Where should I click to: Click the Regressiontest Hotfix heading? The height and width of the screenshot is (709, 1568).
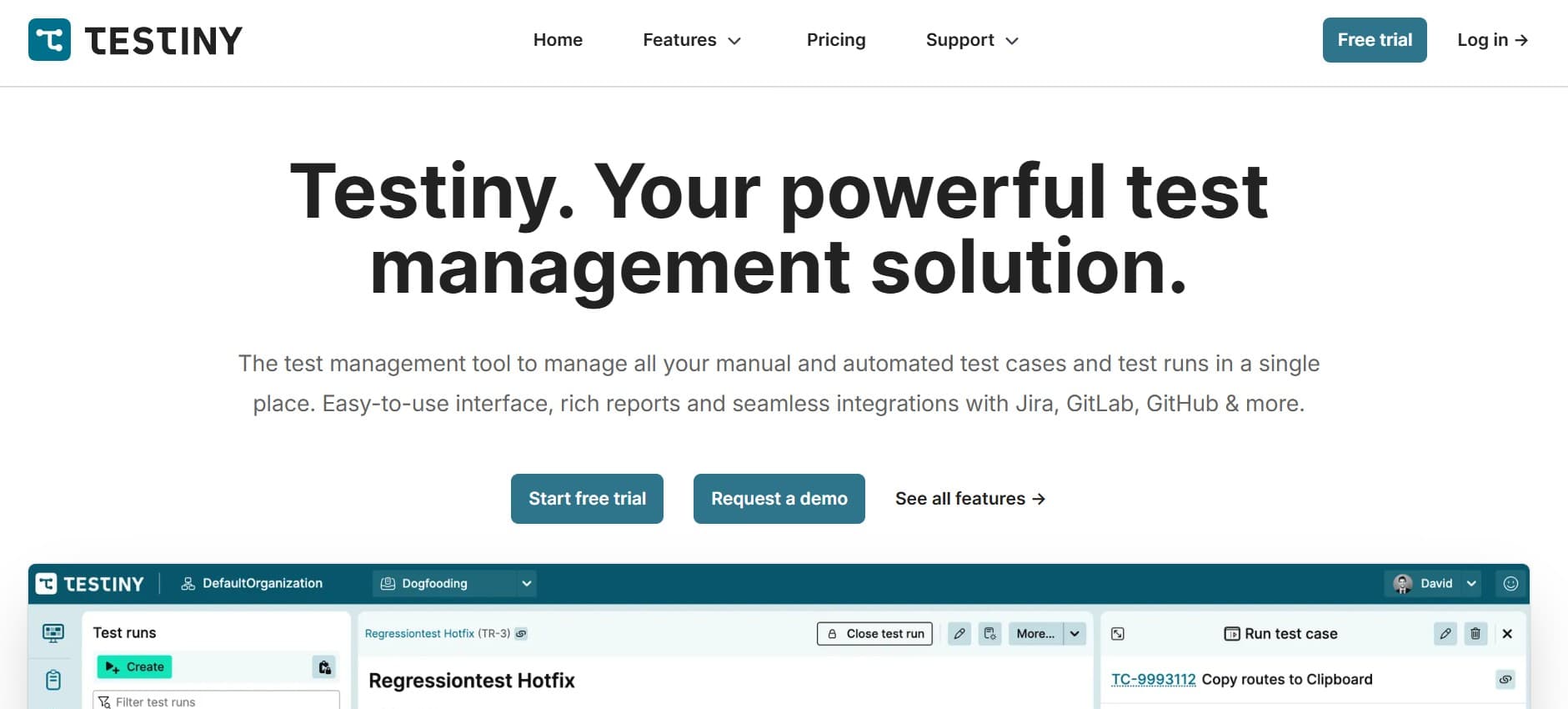click(x=472, y=681)
